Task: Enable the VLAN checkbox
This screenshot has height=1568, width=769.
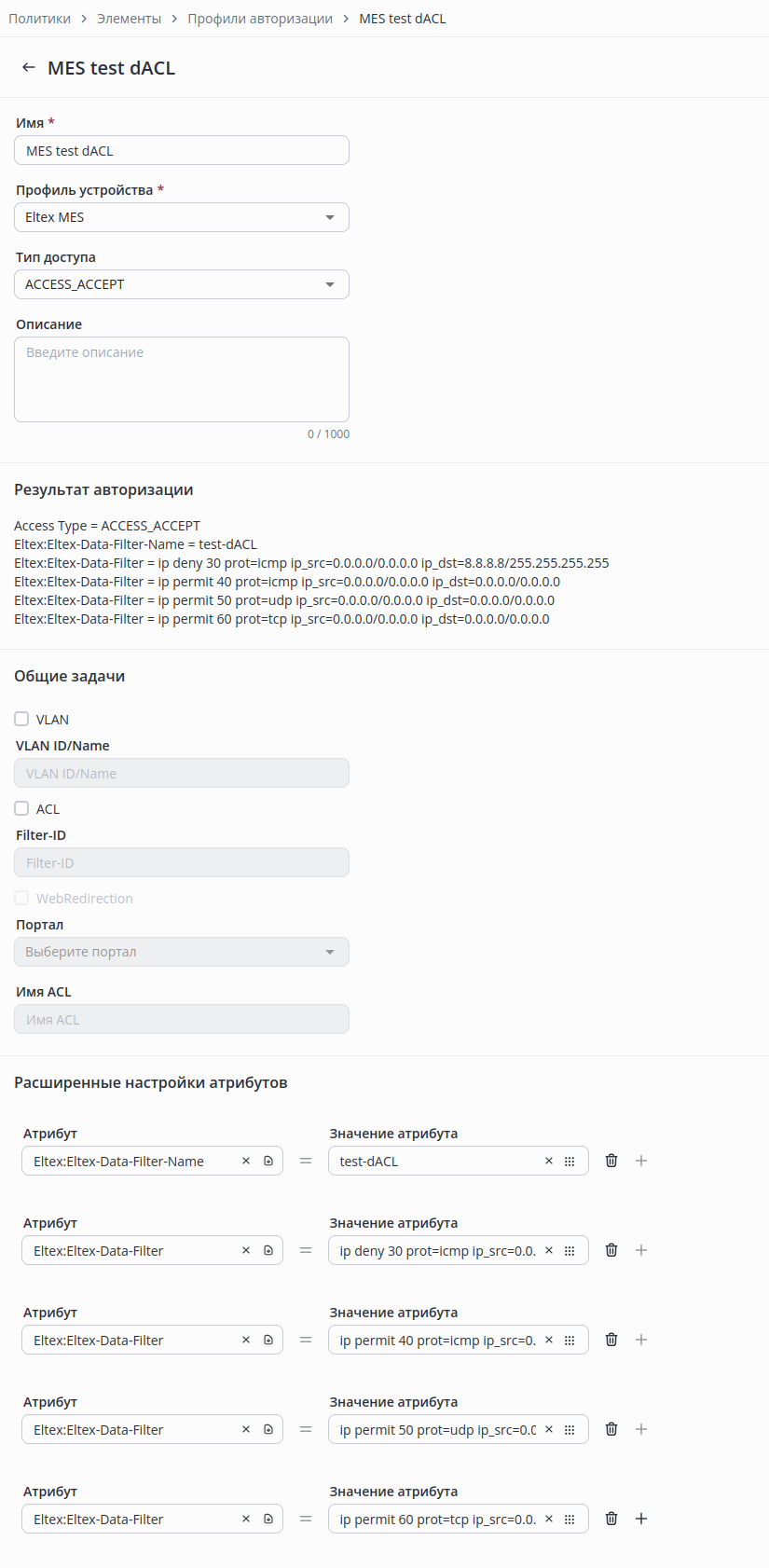Action: click(21, 719)
